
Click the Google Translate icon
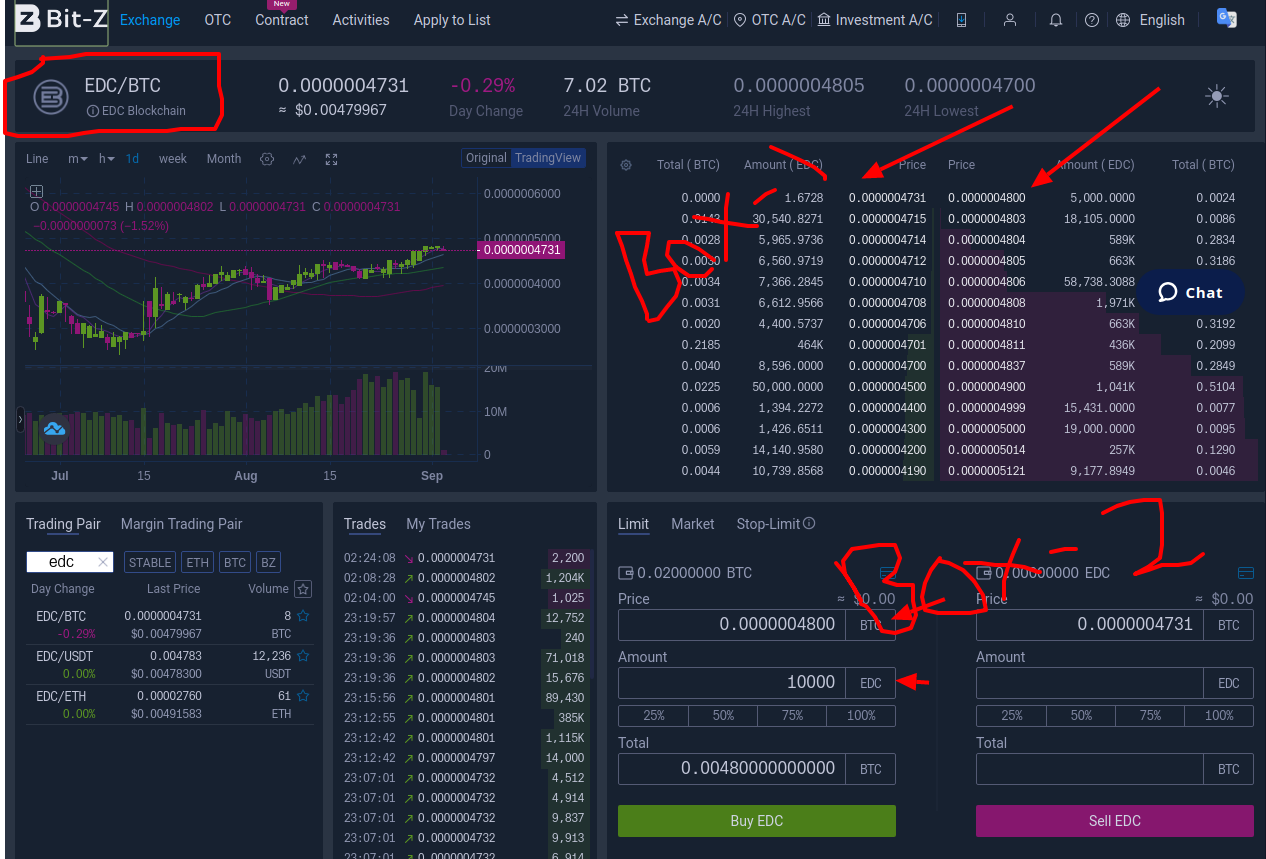pos(1227,18)
